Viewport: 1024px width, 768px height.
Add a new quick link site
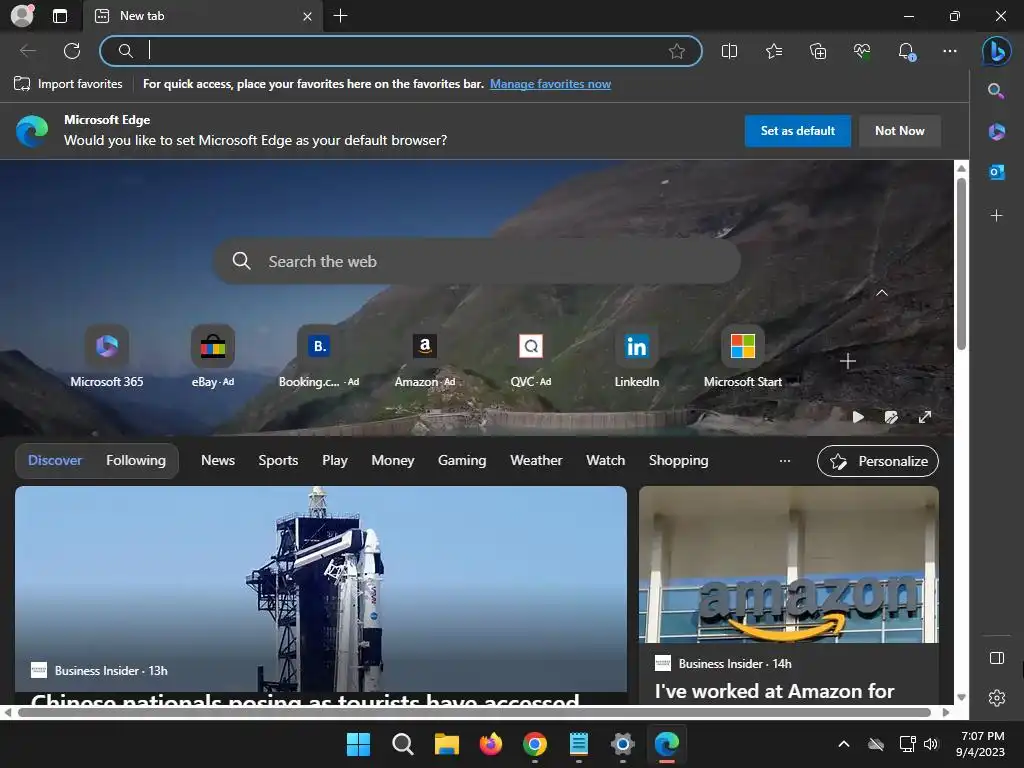coord(848,361)
